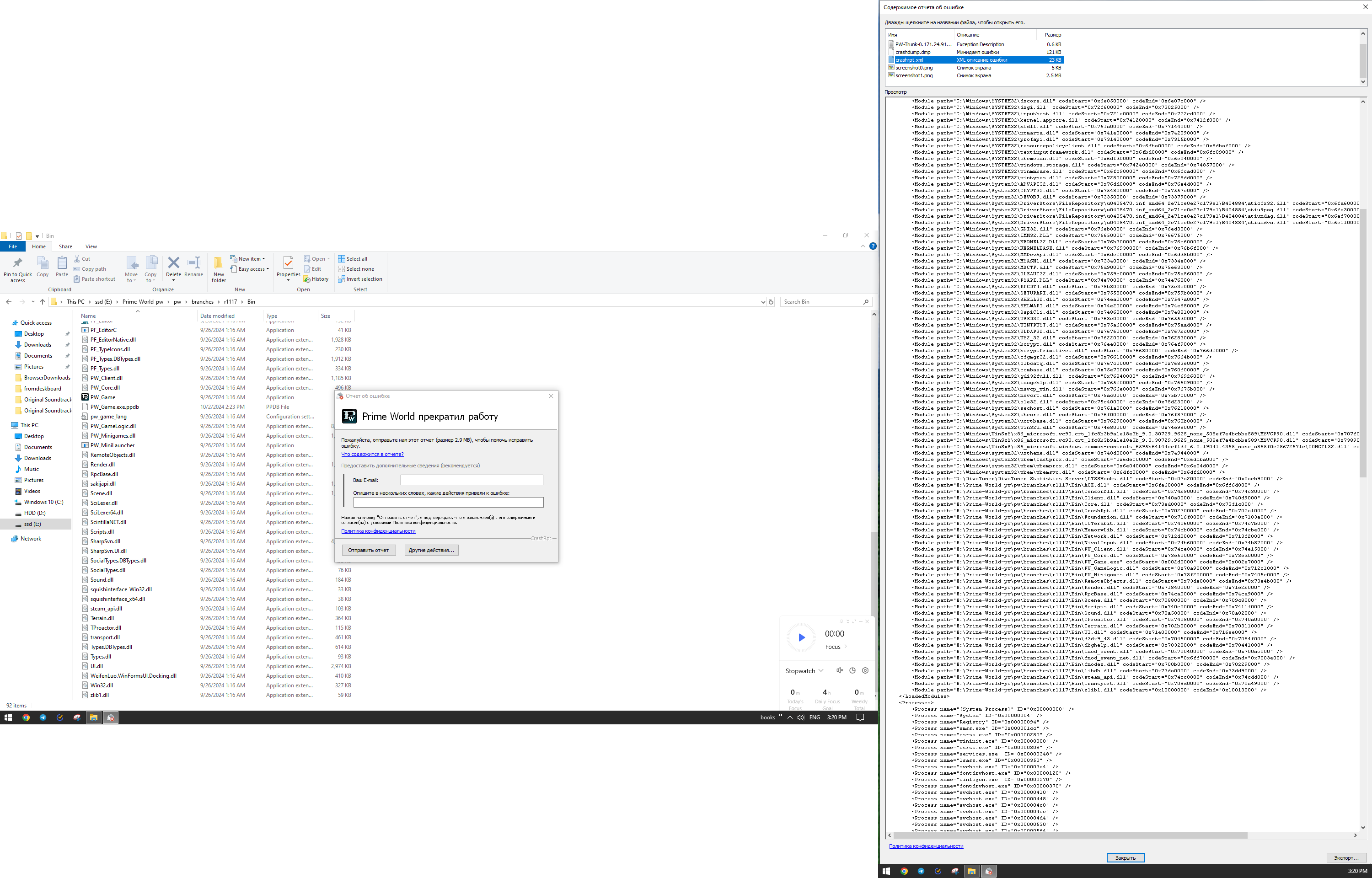Click Invert selection in ribbon

coord(360,279)
